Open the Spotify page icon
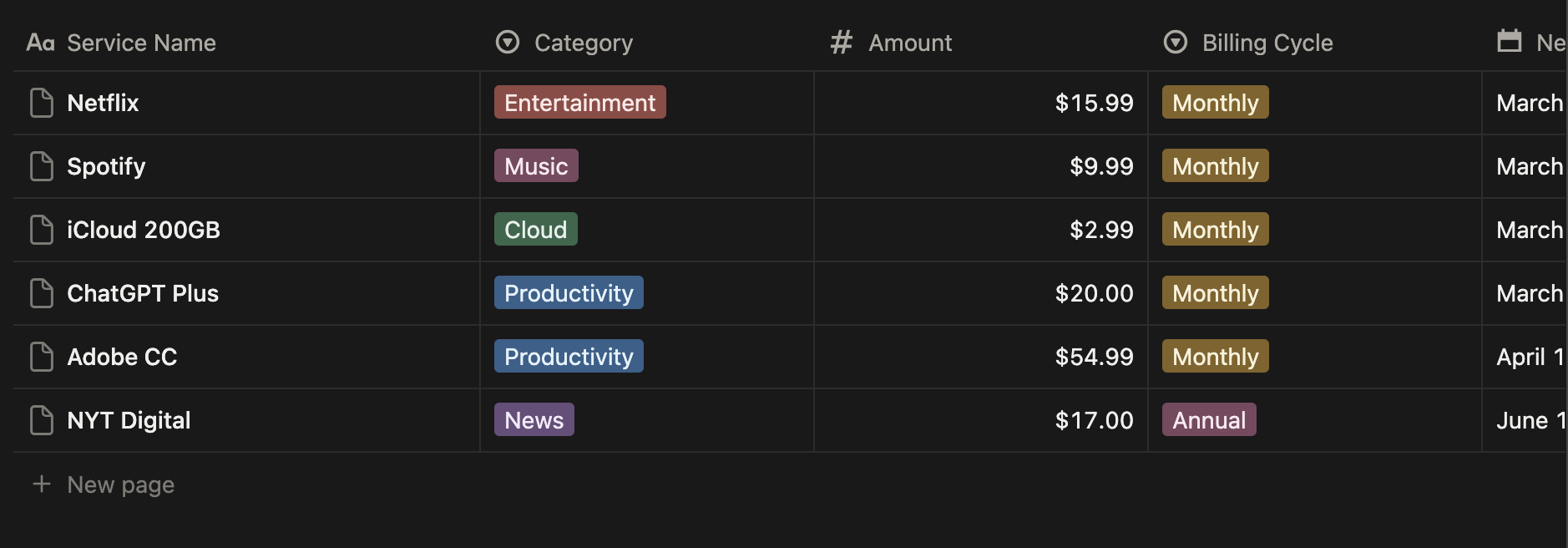Image resolution: width=1568 pixels, height=548 pixels. 42,166
